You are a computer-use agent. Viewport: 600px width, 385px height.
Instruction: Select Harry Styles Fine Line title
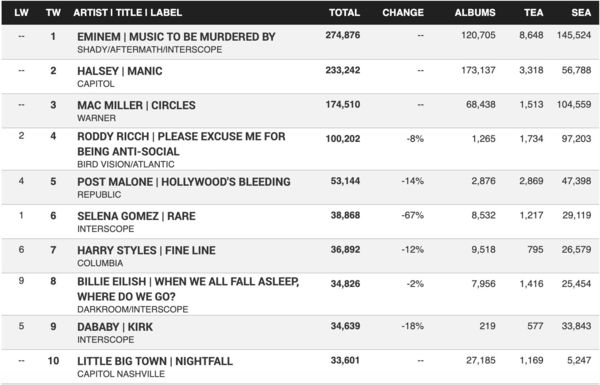(146, 251)
